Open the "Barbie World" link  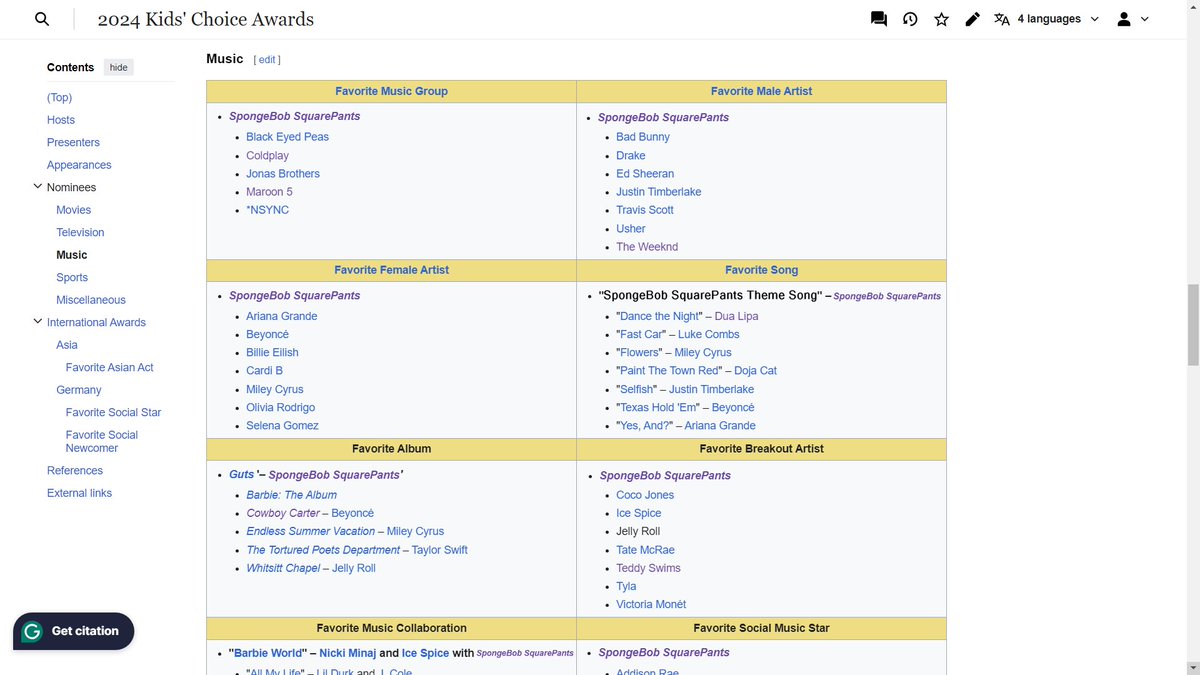(x=270, y=653)
